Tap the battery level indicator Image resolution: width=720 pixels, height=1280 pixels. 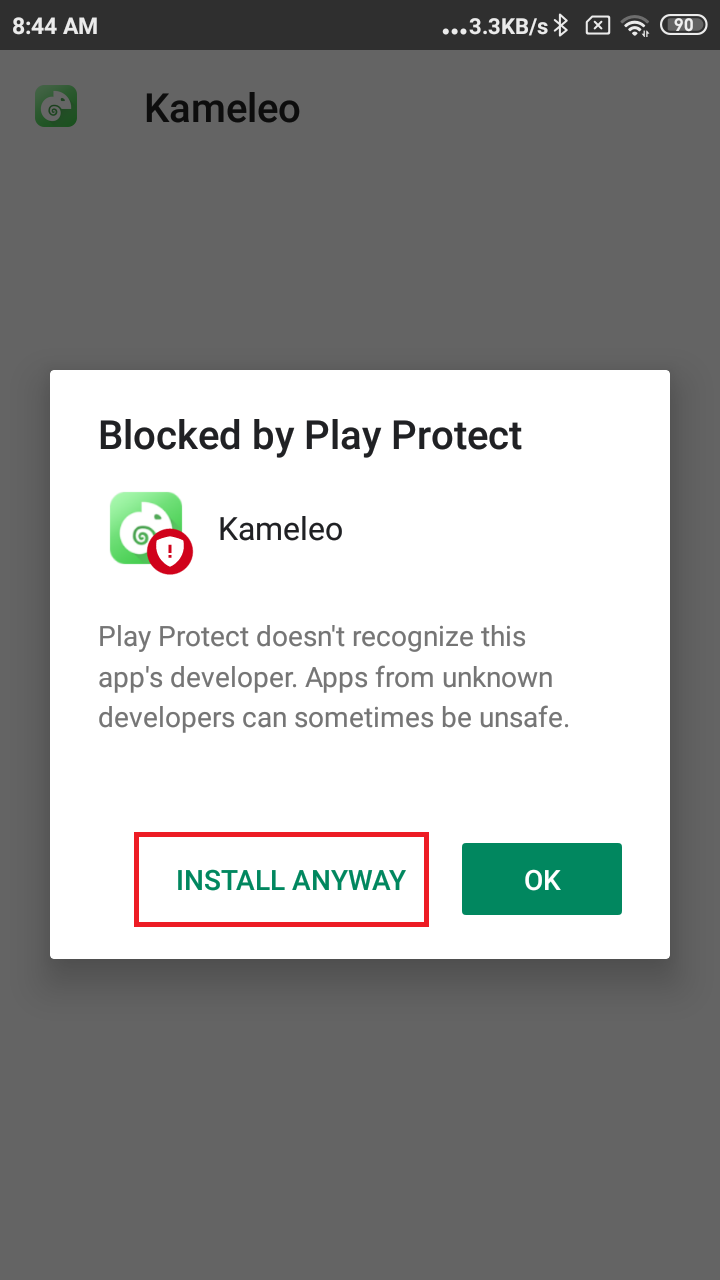click(x=683, y=26)
